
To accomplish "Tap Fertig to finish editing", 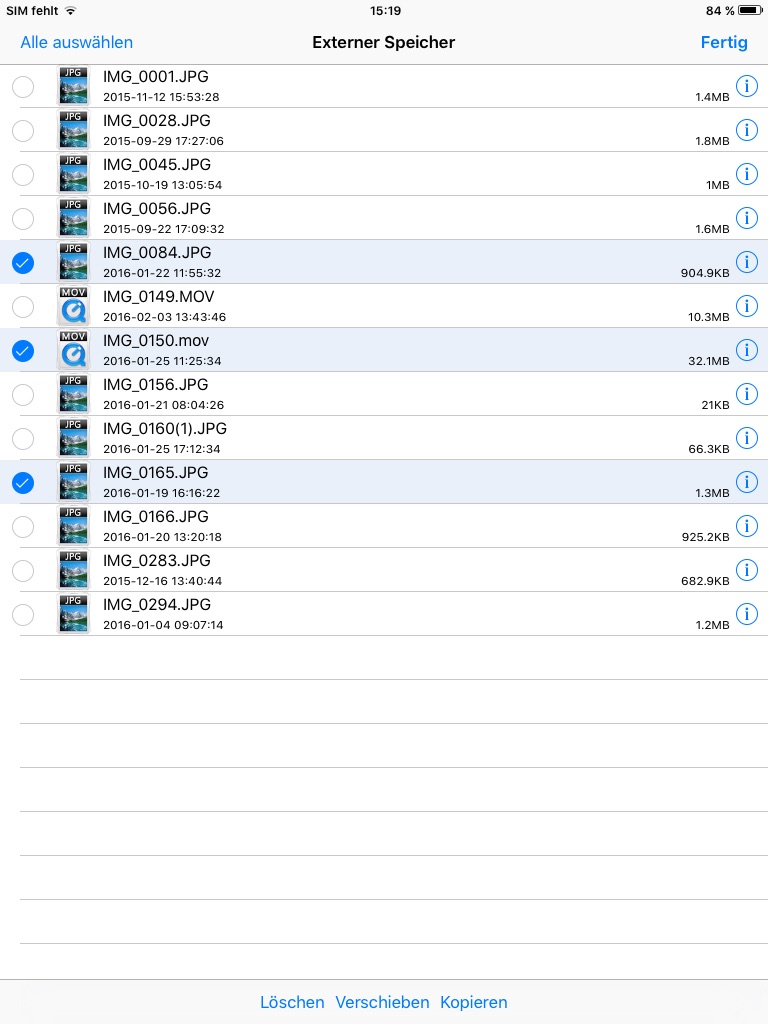I will tap(724, 42).
